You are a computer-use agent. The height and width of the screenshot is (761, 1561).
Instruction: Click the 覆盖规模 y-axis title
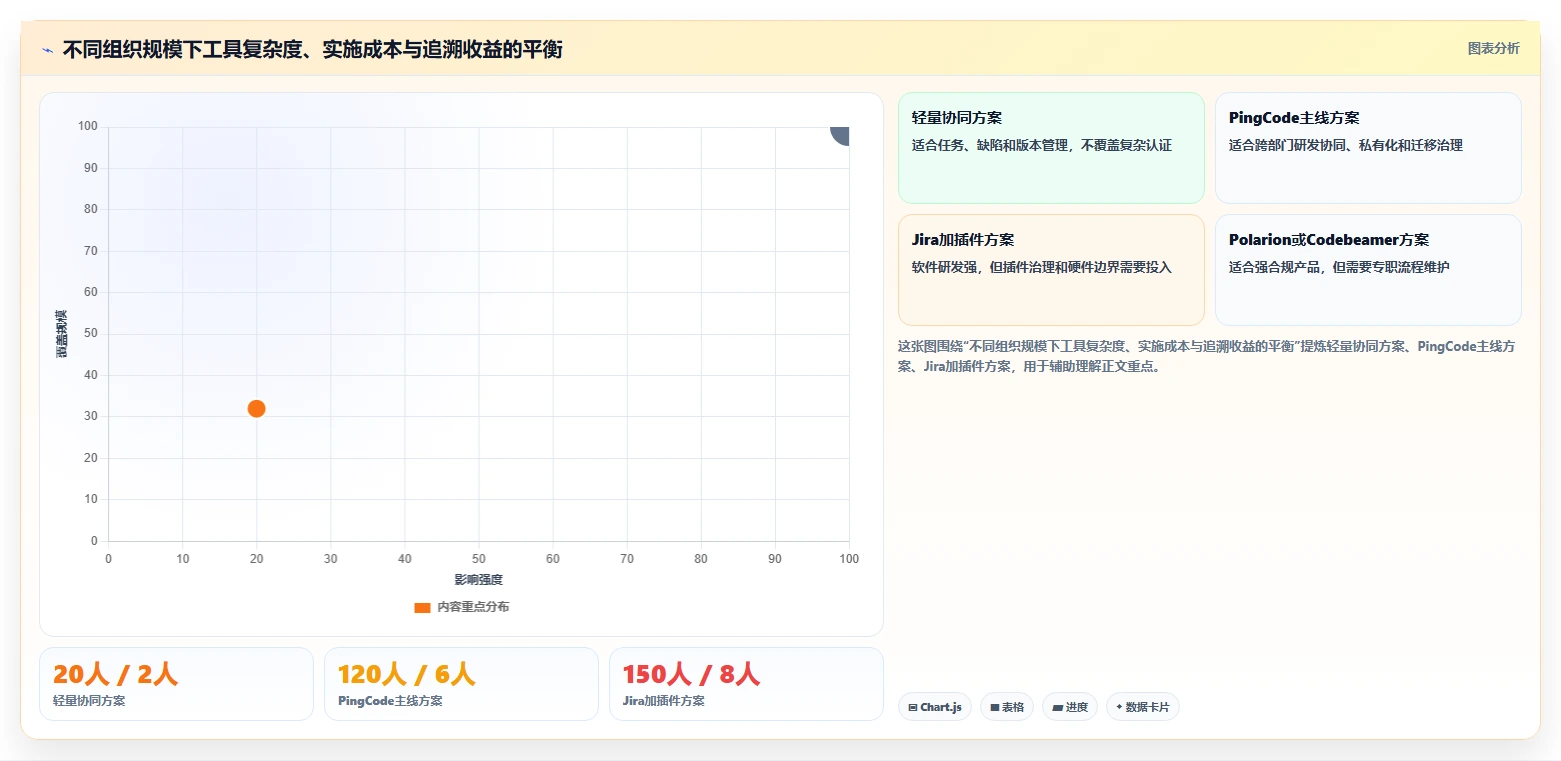click(x=62, y=334)
